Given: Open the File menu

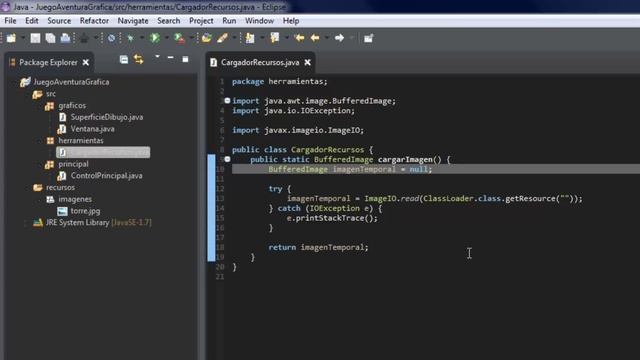Looking at the screenshot, I should [x=11, y=21].
